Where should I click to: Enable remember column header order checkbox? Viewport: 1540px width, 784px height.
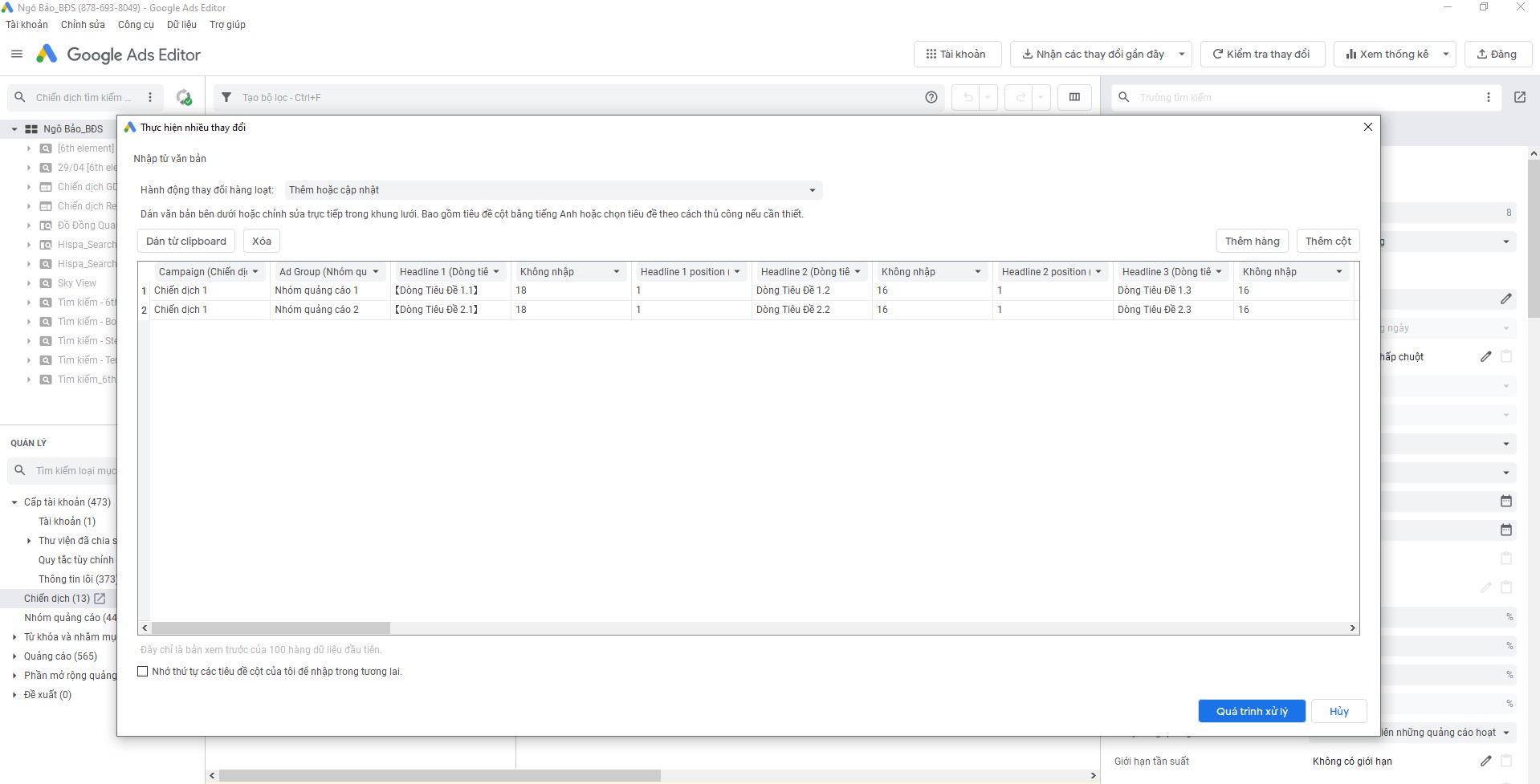tap(143, 672)
